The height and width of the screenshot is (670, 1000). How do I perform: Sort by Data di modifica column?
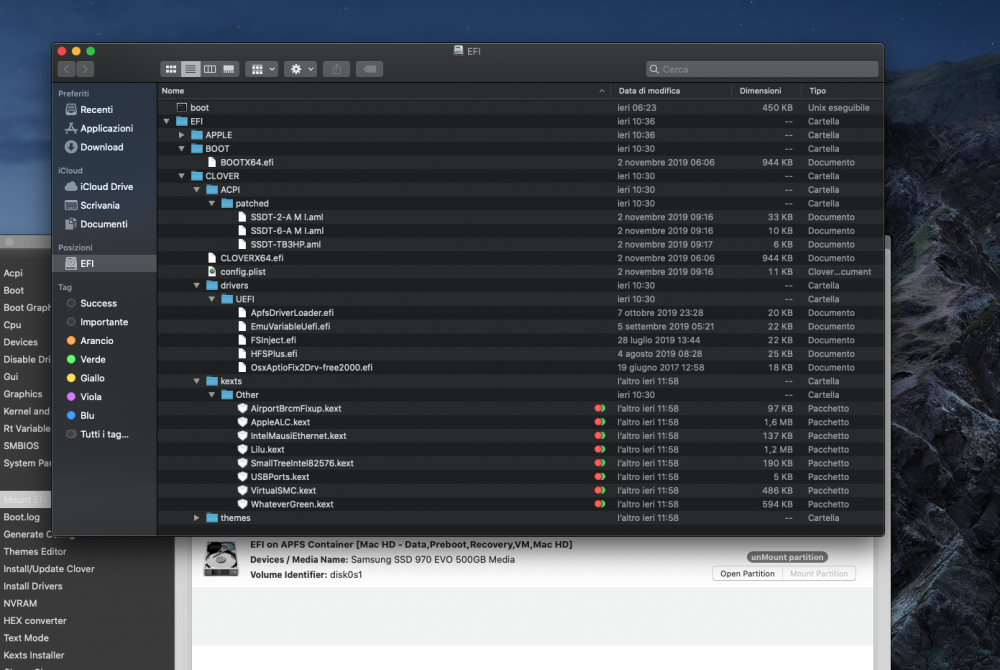point(671,91)
